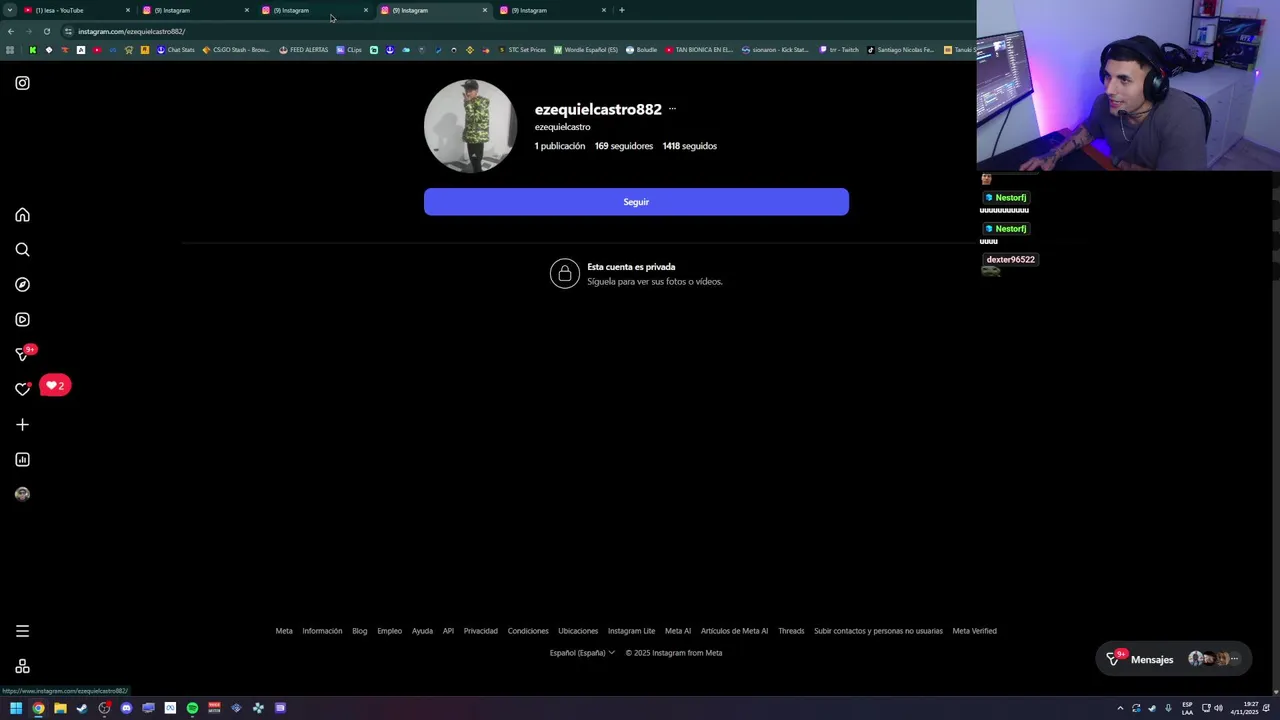Click the Seguir follow button

point(636,202)
